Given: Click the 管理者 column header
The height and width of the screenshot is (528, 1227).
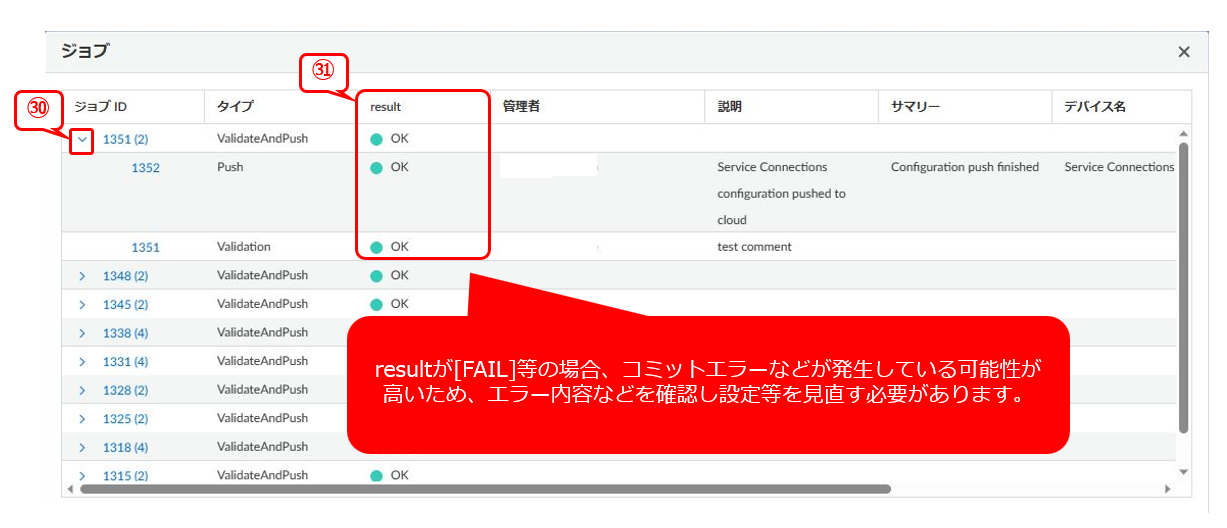Looking at the screenshot, I should tap(521, 106).
